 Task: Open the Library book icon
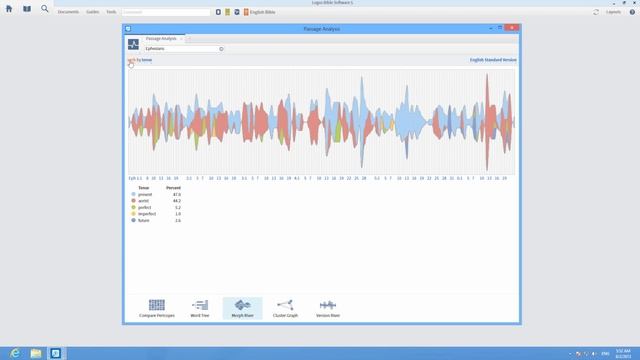[27, 9]
